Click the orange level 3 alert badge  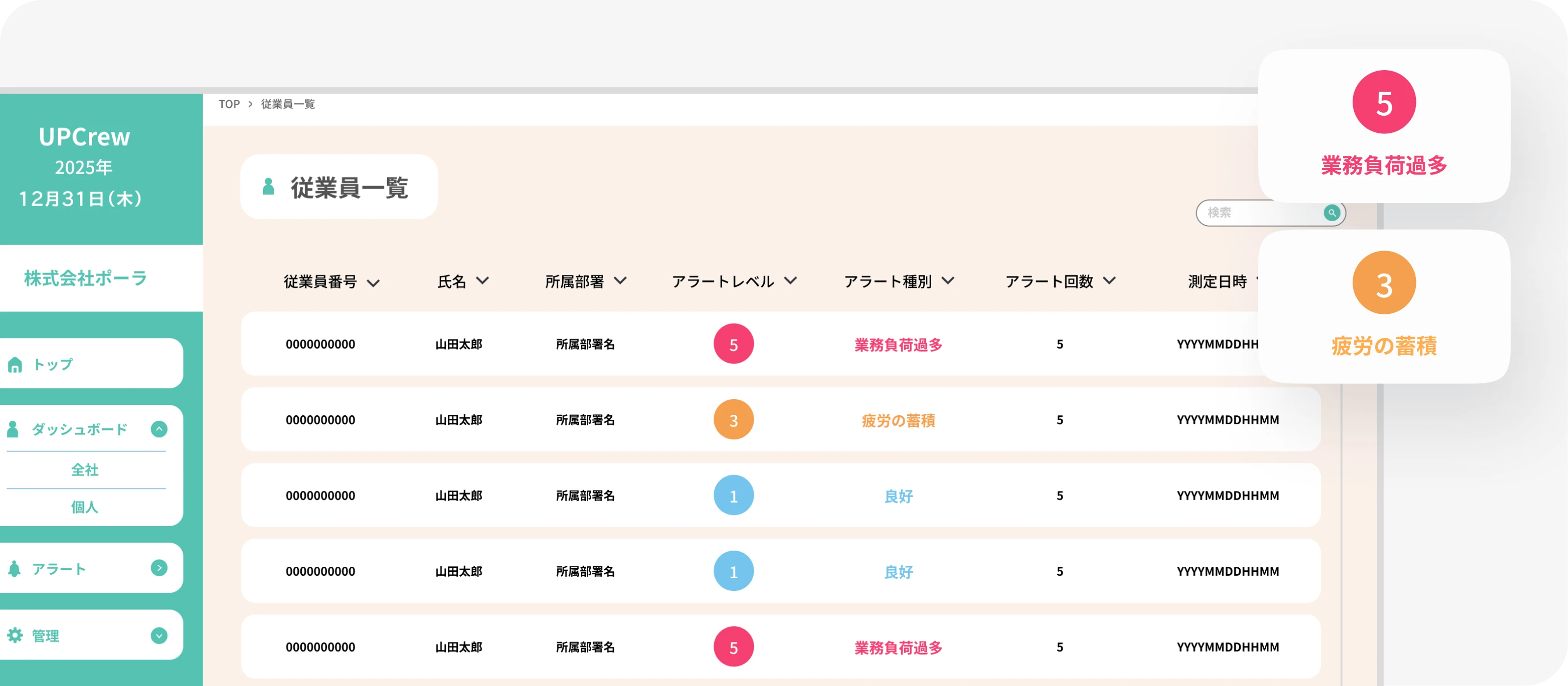click(733, 419)
